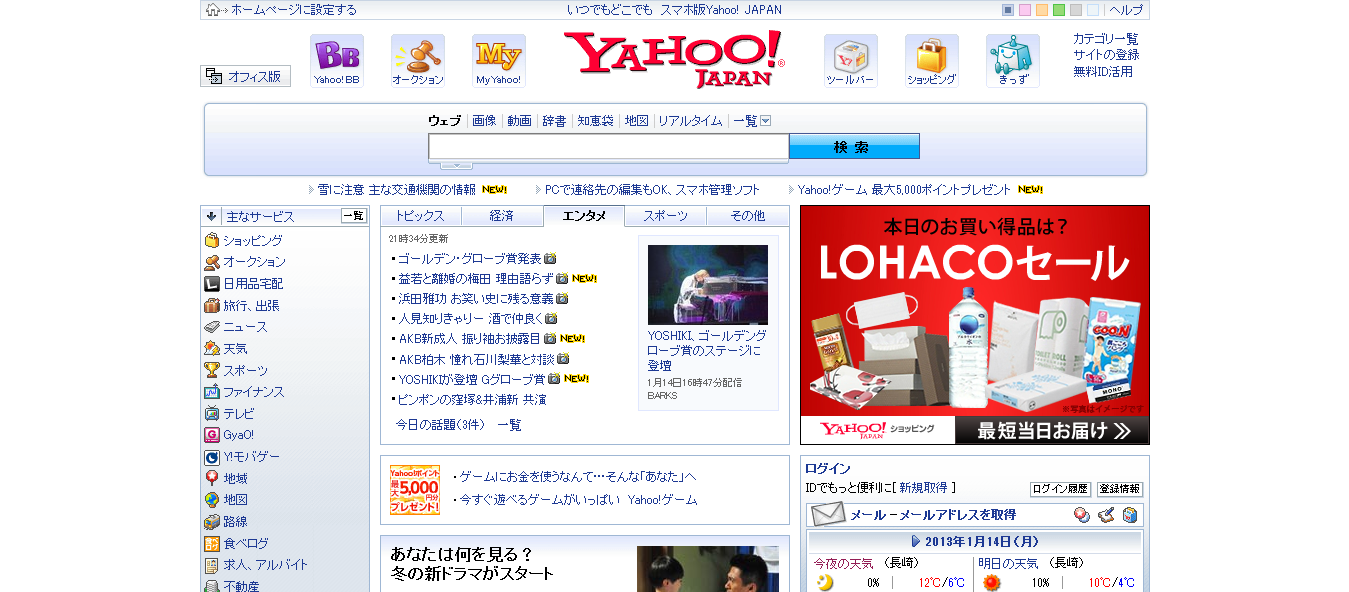The image size is (1349, 592).
Task: Open the きっず robot icon
Action: 1013,61
